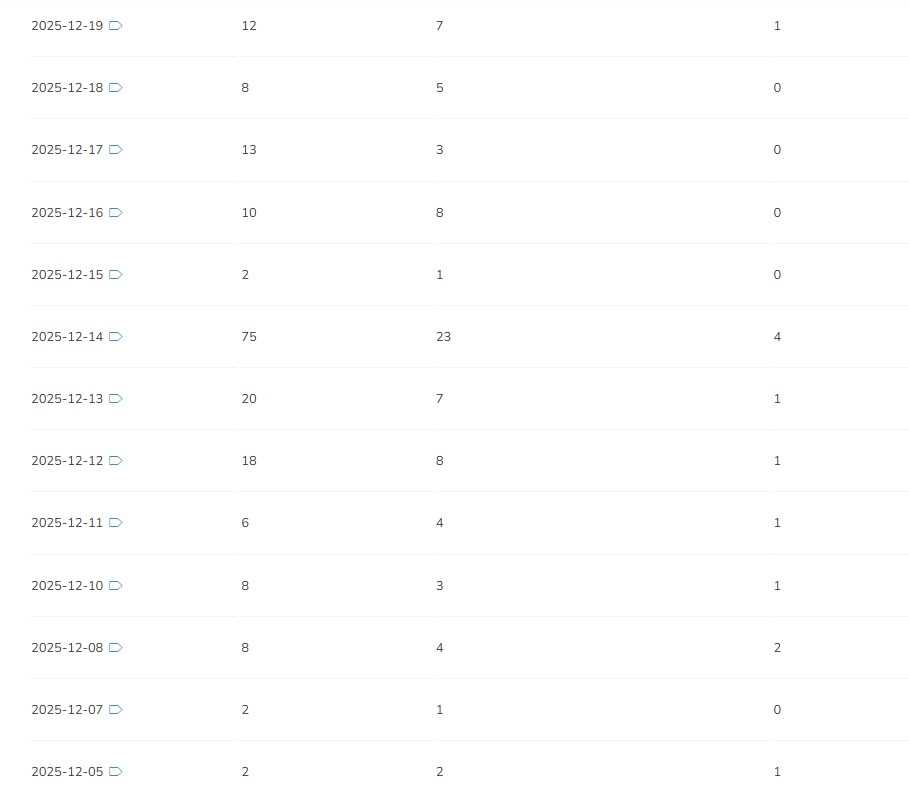This screenshot has width=909, height=800.
Task: Click the tag icon for 2025-12-14
Action: (116, 337)
